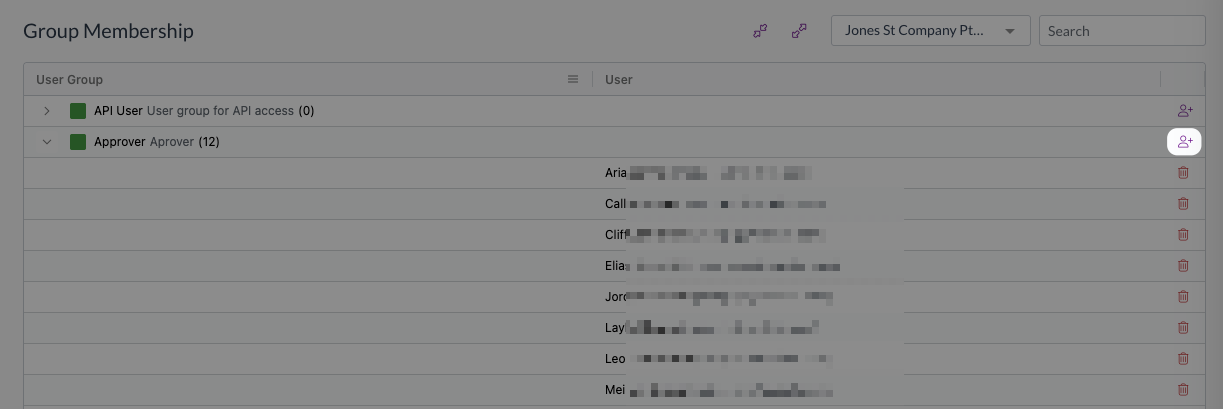This screenshot has height=409, width=1223.
Task: Delete the Aria user from Approver
Action: point(1183,173)
